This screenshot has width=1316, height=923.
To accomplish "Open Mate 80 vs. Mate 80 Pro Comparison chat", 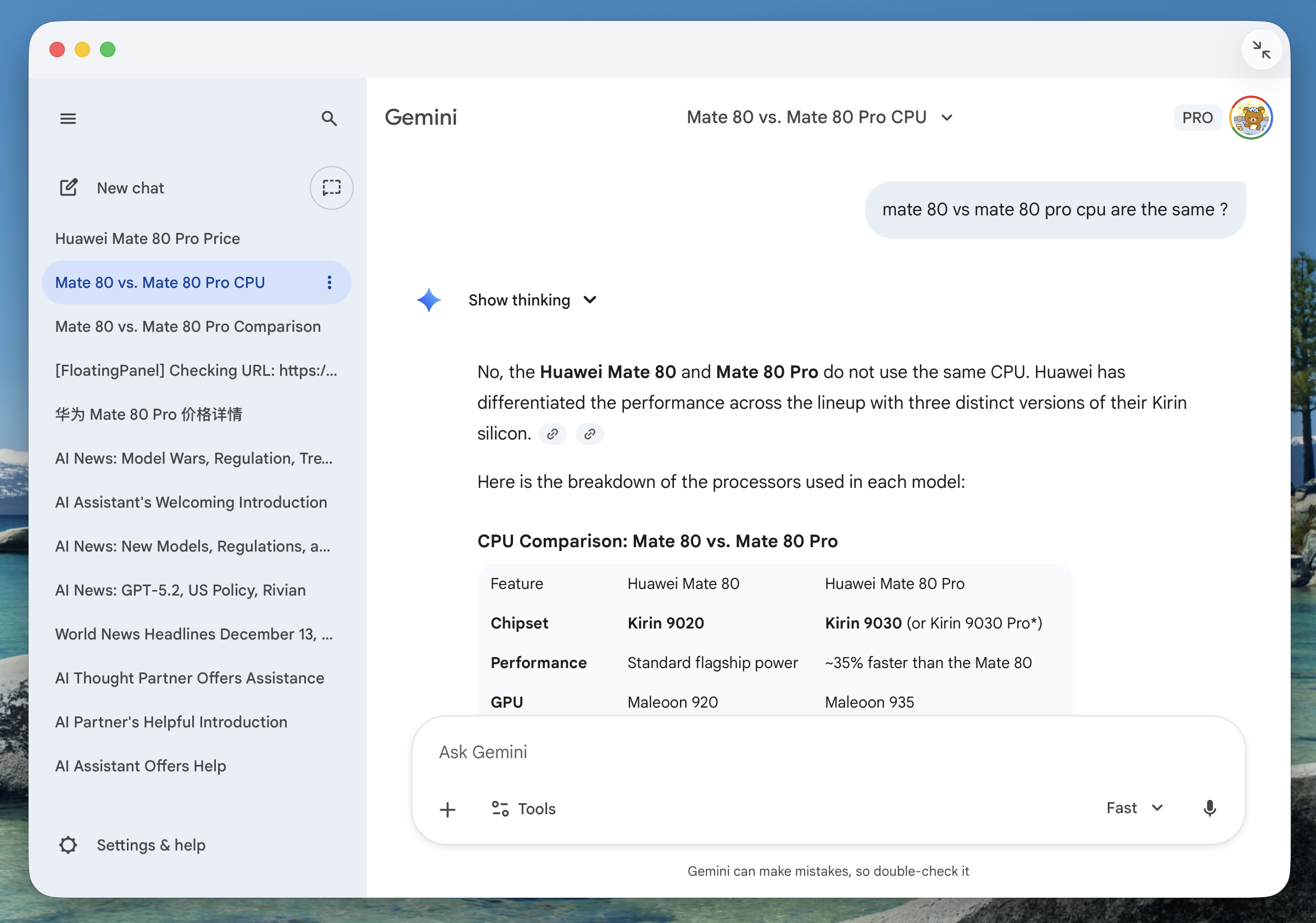I will pos(197,326).
